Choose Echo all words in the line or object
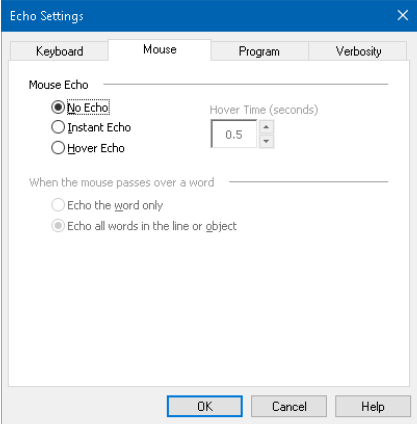The height and width of the screenshot is (424, 417). [144, 226]
